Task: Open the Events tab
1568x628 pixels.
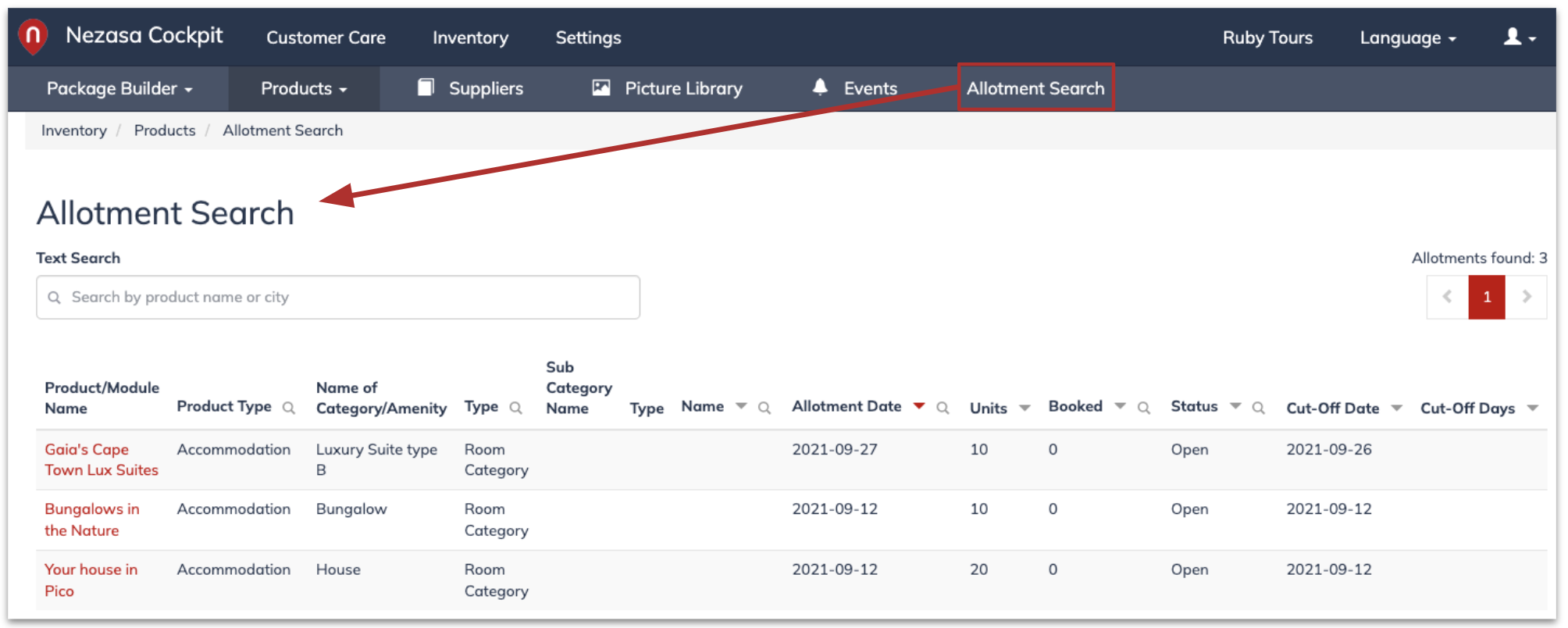Action: (855, 88)
